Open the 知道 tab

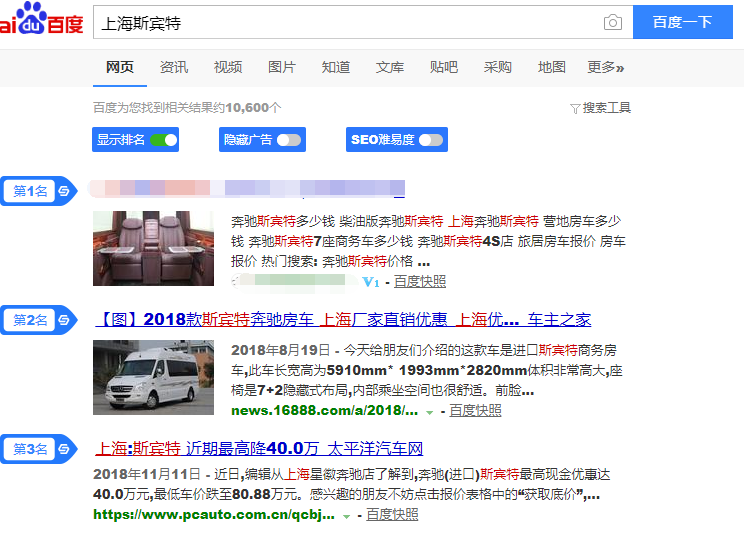coord(335,67)
